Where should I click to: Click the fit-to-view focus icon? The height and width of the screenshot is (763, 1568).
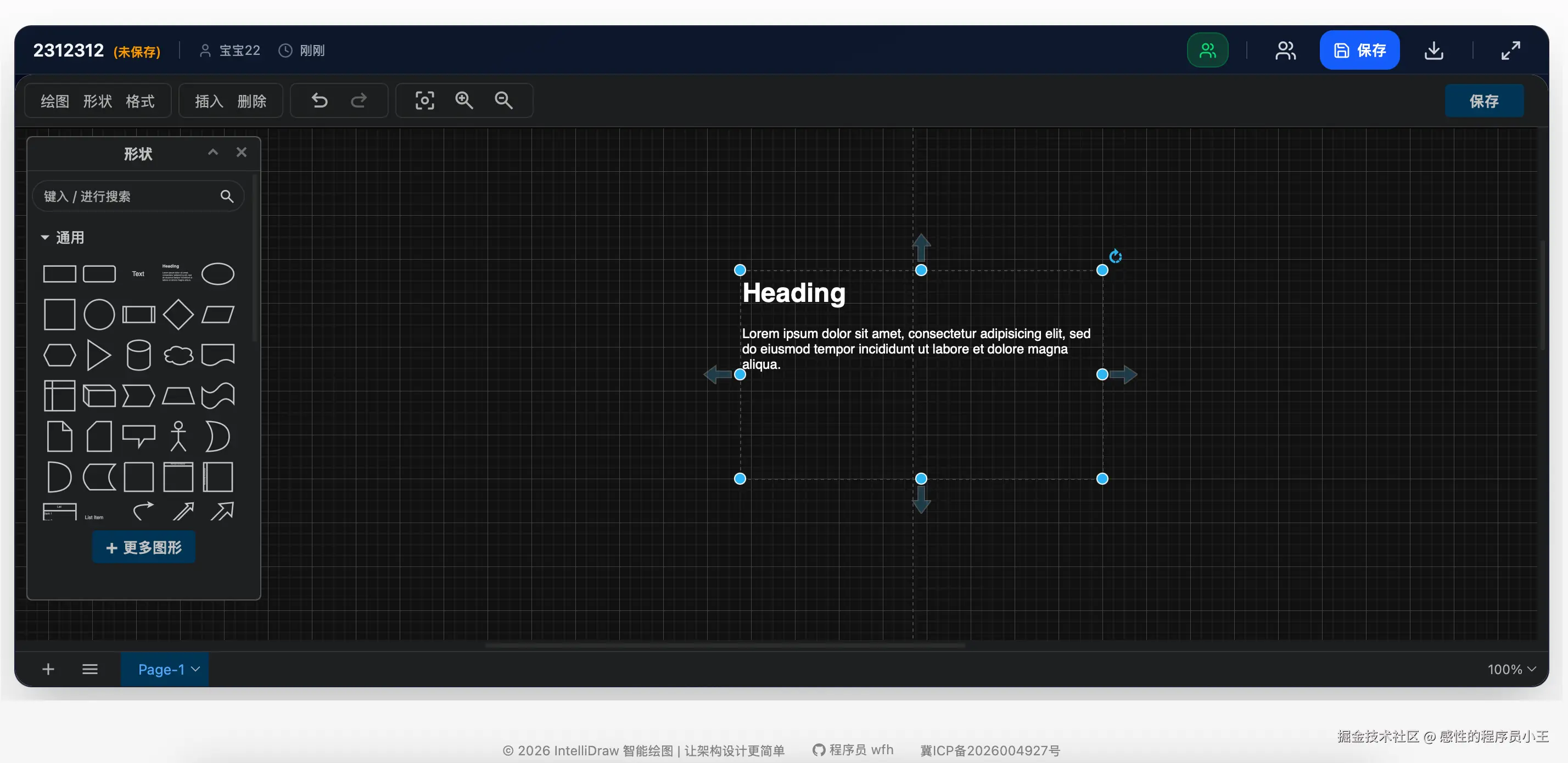click(x=424, y=100)
